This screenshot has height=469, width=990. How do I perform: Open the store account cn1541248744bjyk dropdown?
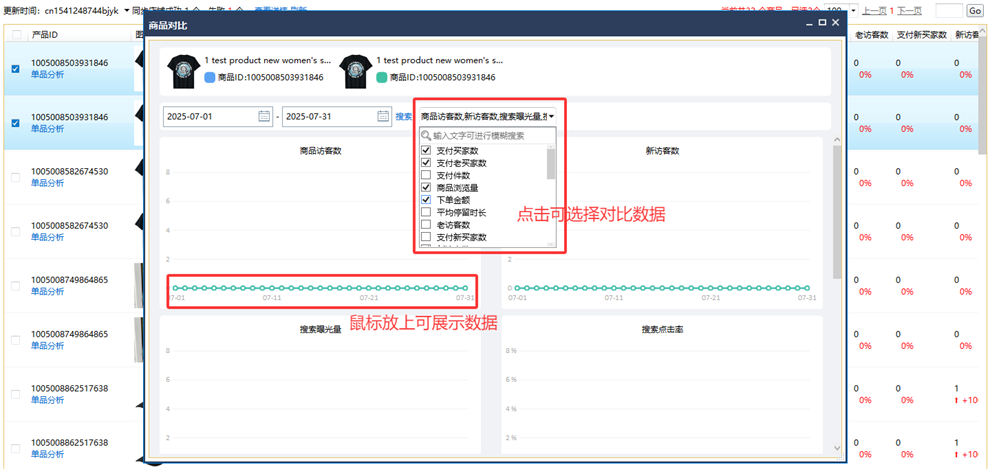click(x=126, y=11)
